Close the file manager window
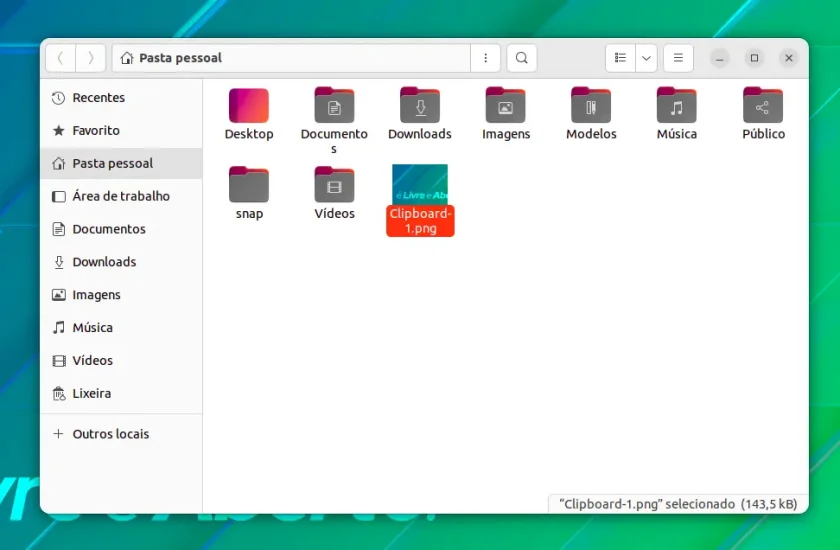 click(789, 58)
